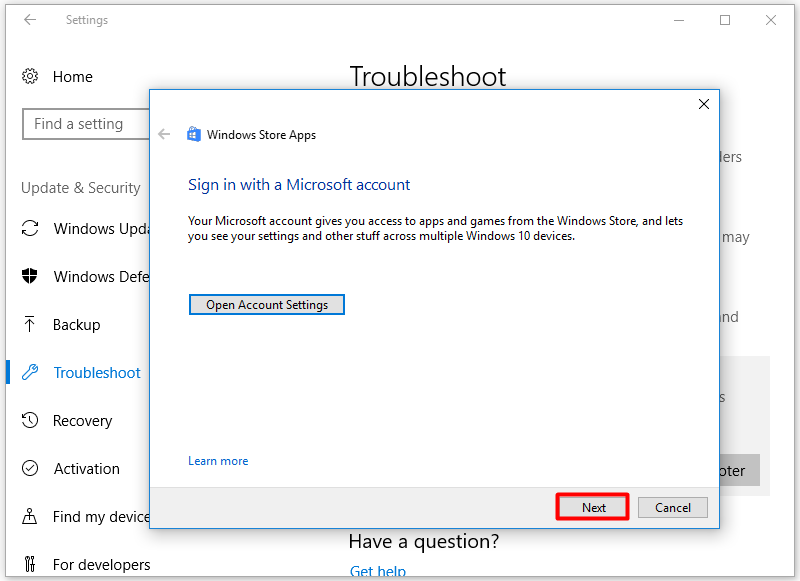The image size is (800, 581).
Task: Click the Find my device person icon
Action: click(x=29, y=516)
